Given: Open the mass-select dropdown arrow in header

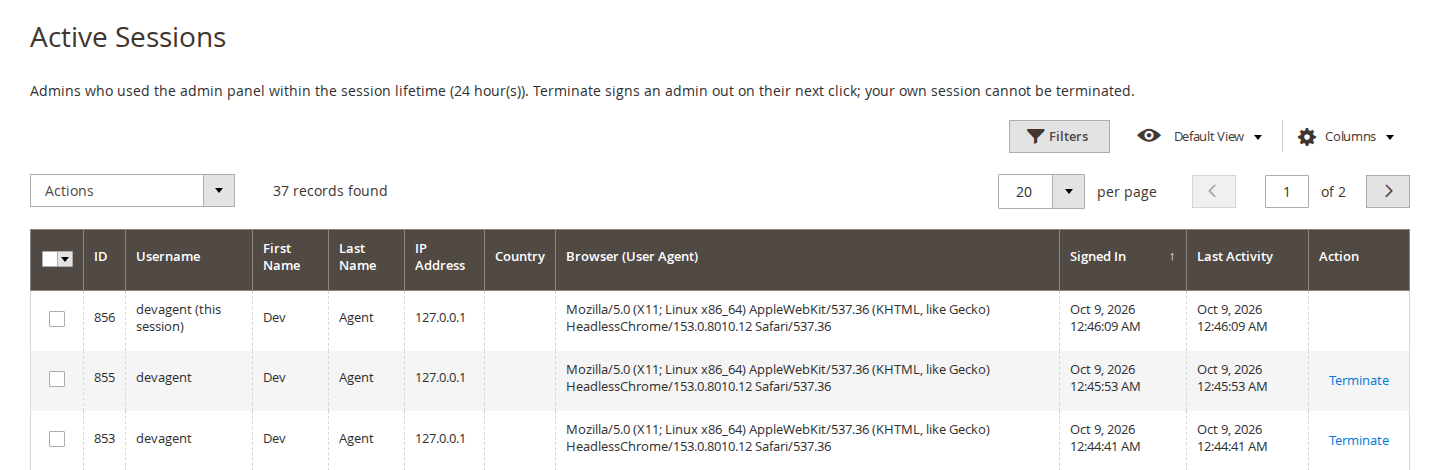Looking at the screenshot, I should click(66, 258).
